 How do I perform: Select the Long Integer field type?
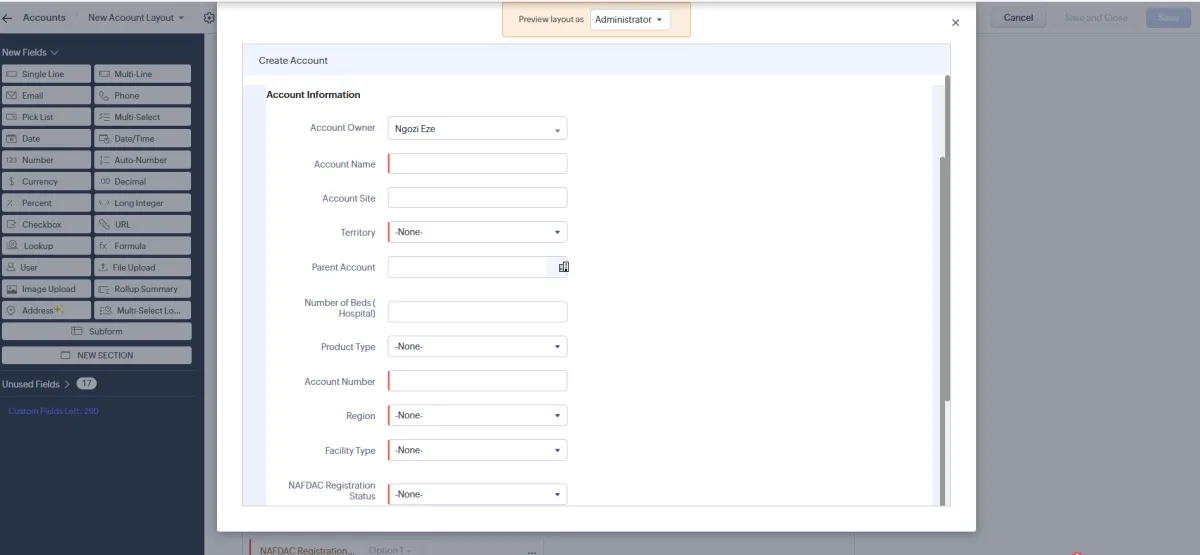(142, 203)
